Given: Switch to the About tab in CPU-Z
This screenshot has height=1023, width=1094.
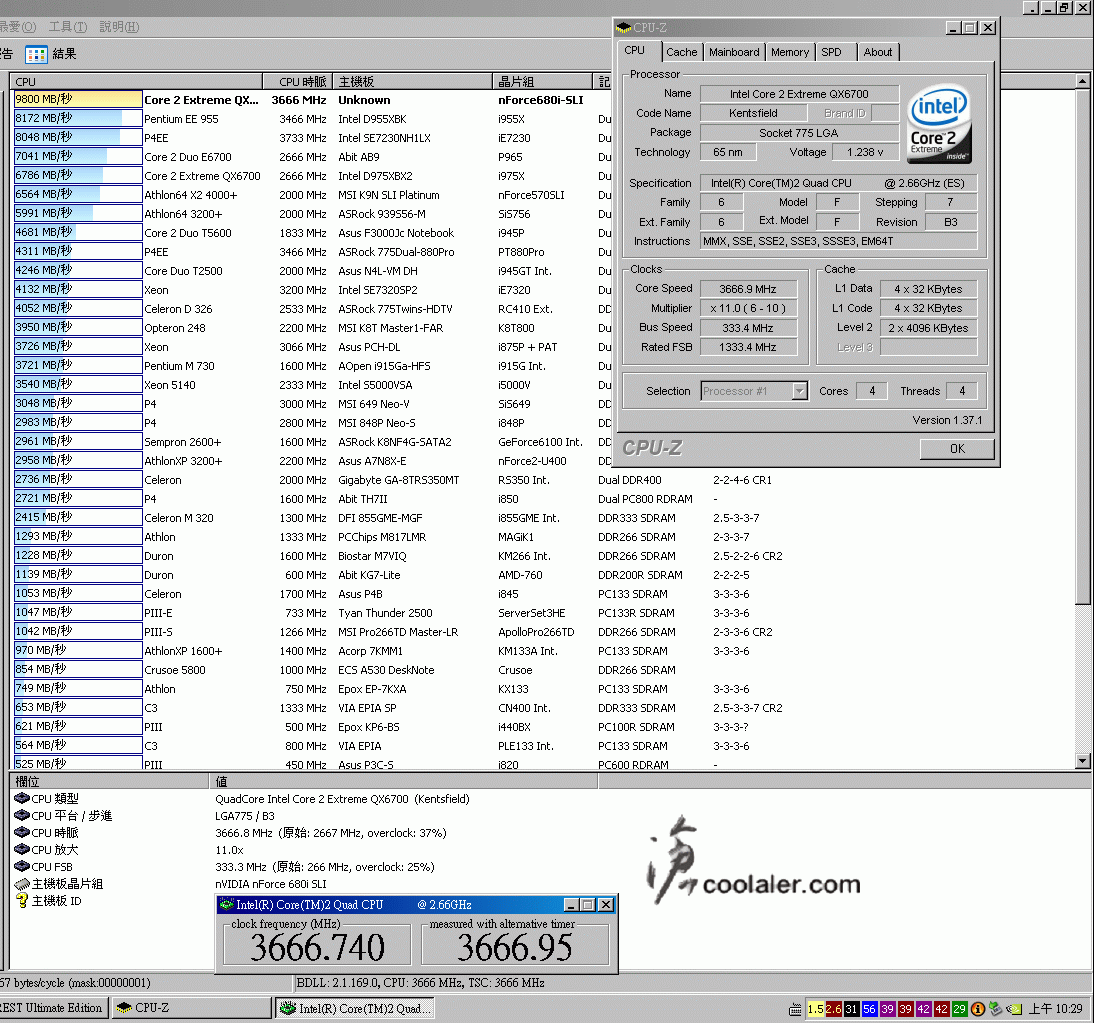Looking at the screenshot, I should point(878,52).
